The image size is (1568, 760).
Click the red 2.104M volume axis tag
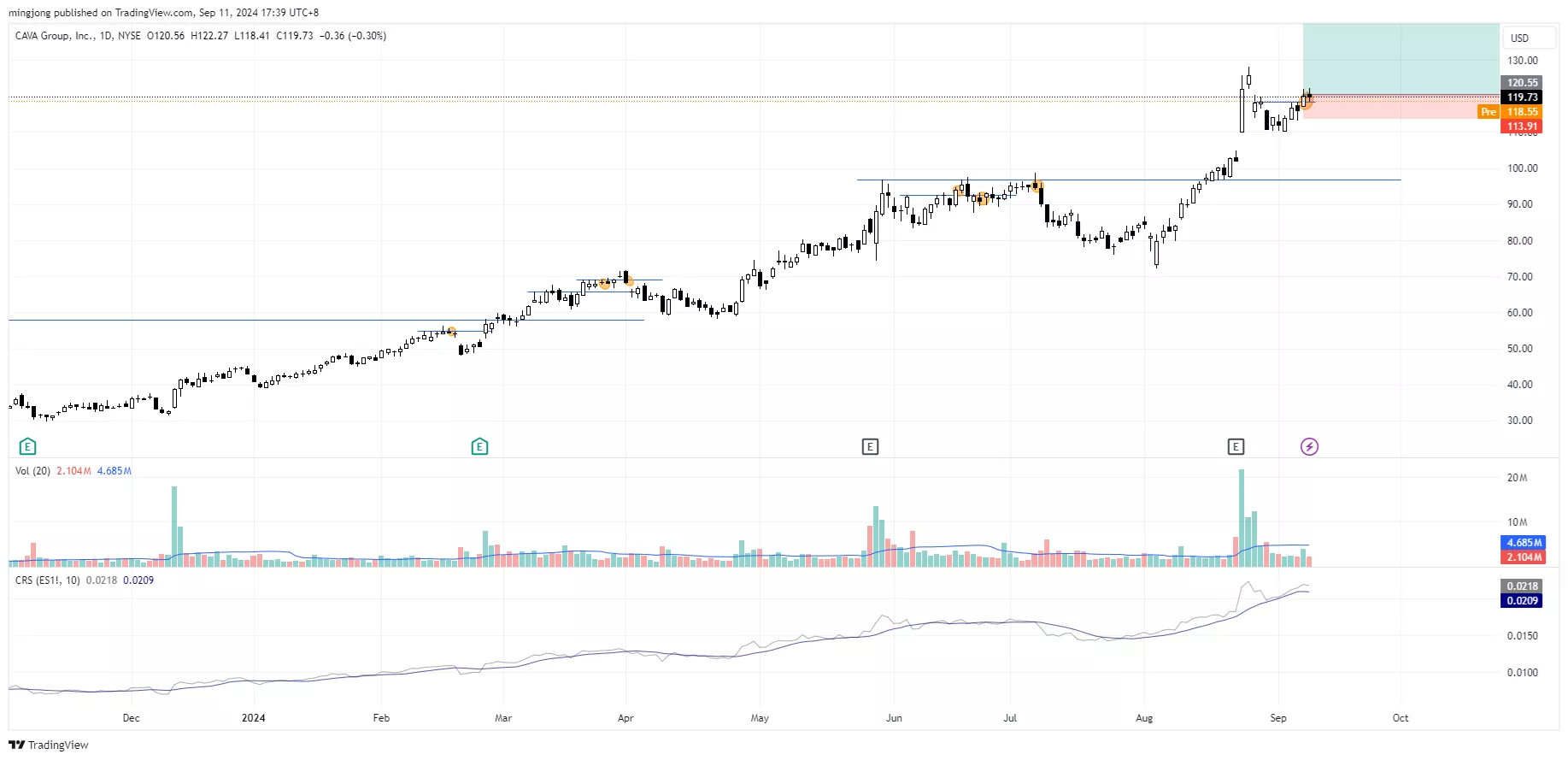click(1524, 557)
